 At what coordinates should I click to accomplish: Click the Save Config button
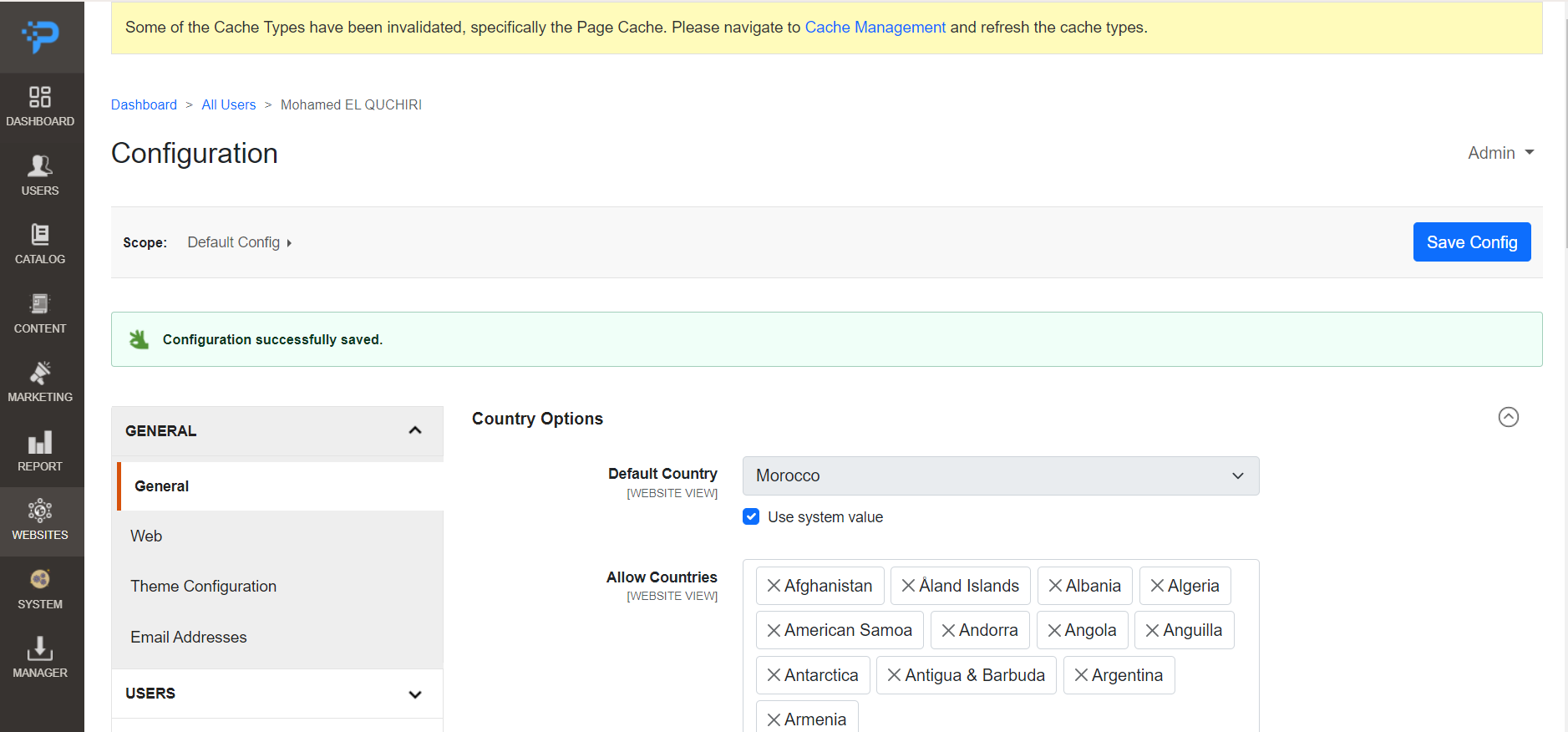(x=1471, y=242)
